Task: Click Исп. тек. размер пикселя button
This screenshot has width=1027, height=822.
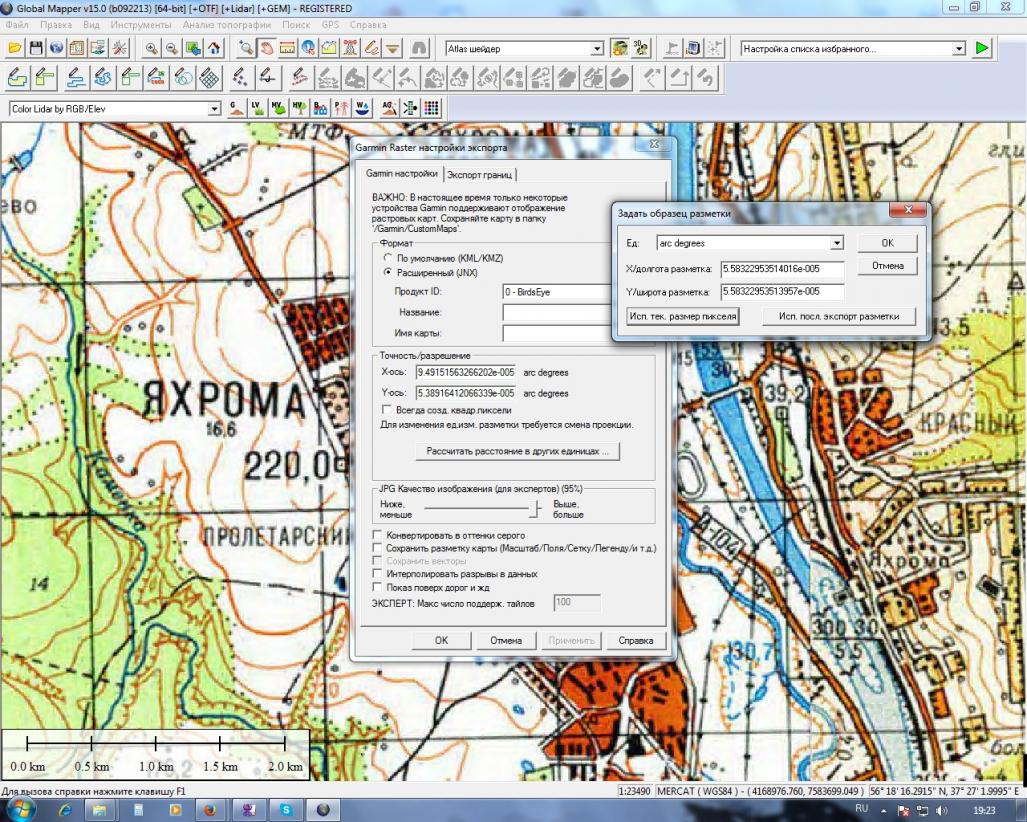Action: point(683,316)
